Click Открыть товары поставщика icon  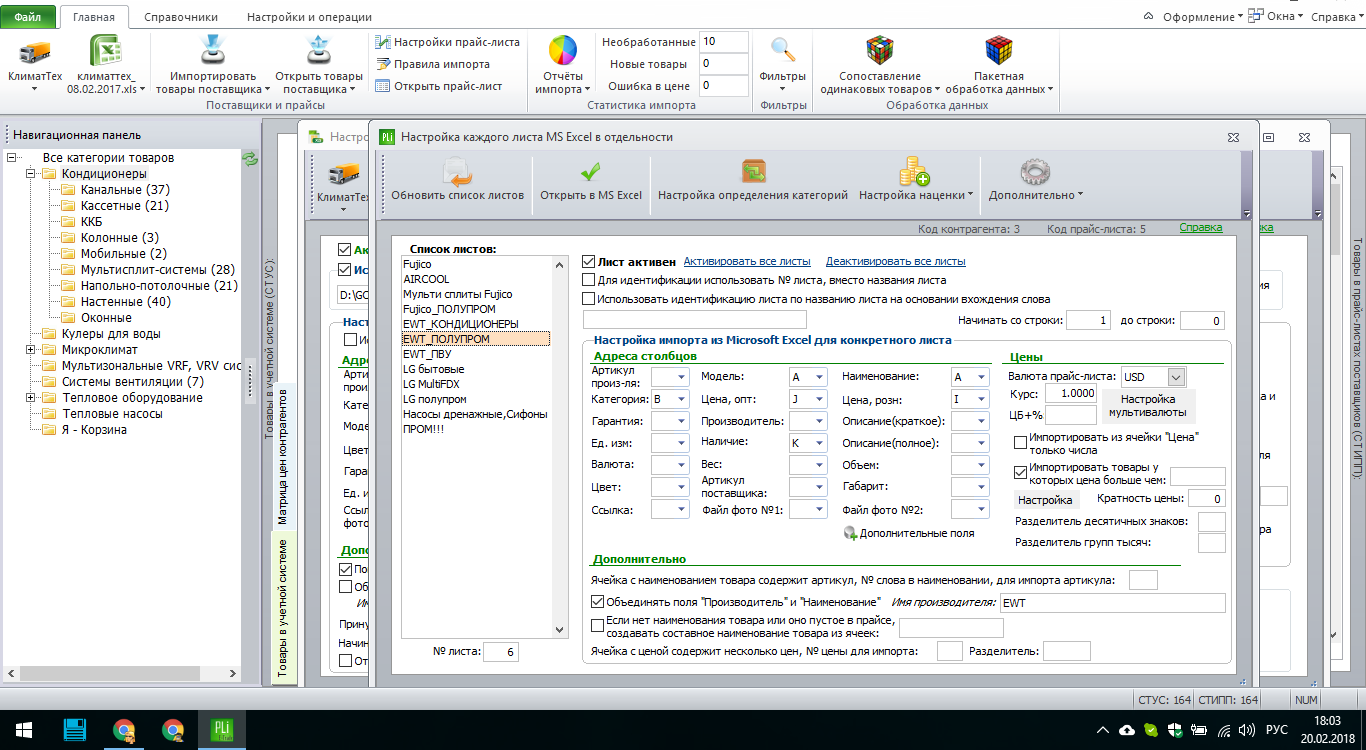318,51
